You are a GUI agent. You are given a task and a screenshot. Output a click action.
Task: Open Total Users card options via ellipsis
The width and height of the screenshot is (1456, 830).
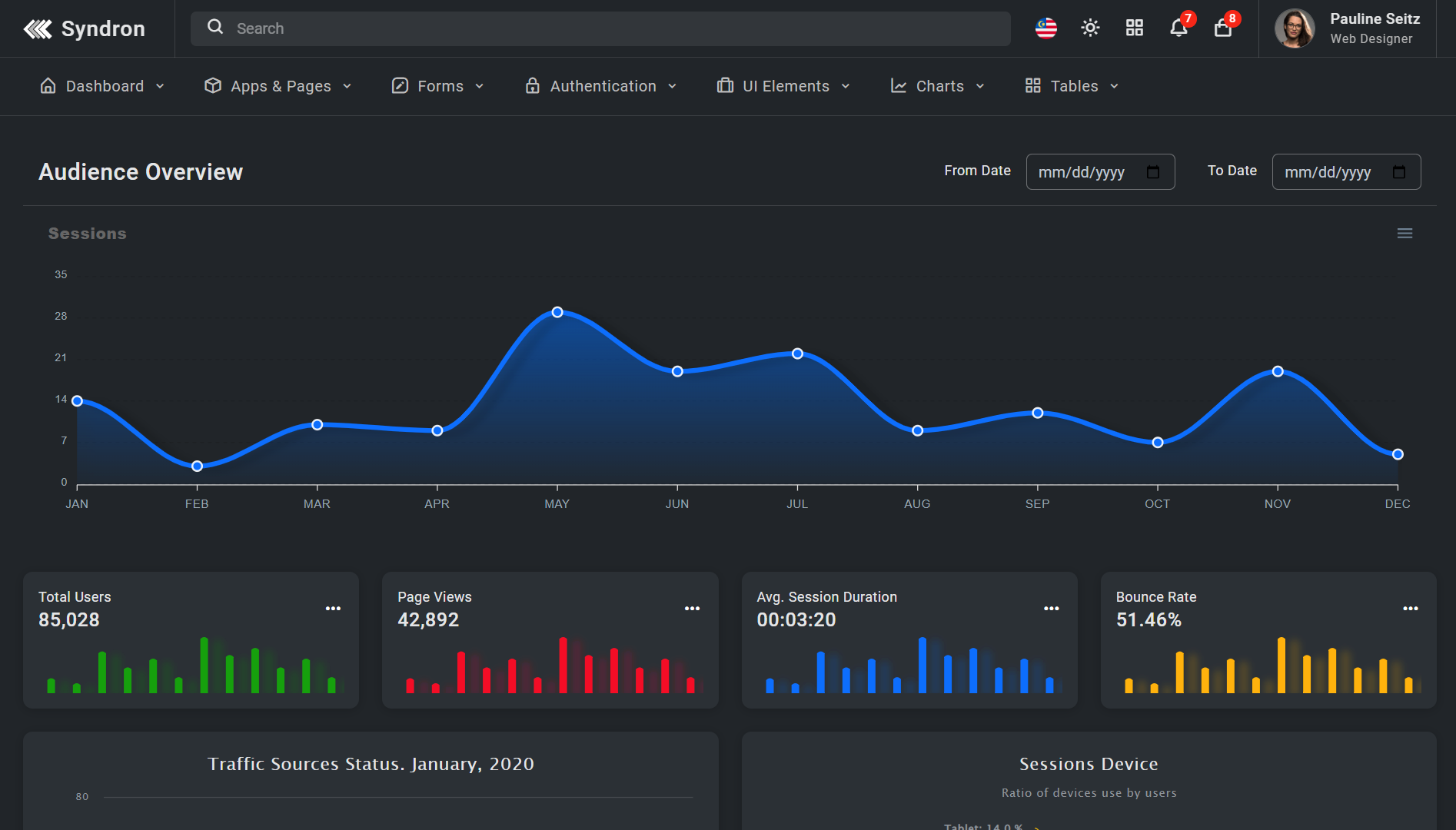pos(333,608)
